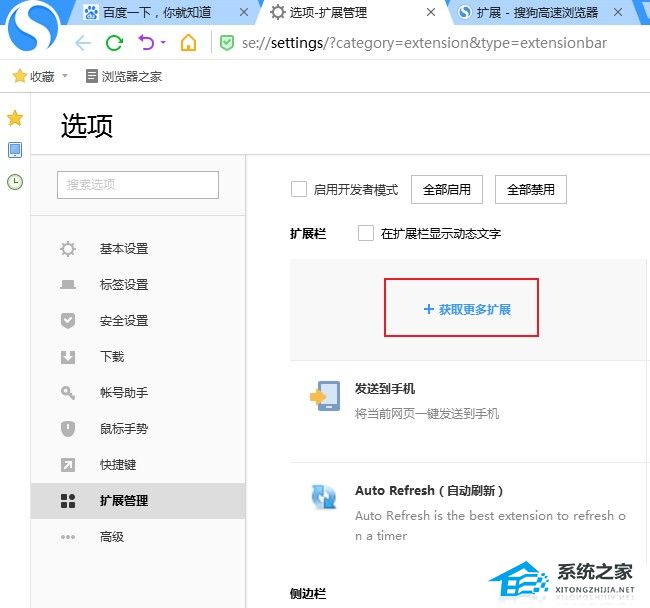Go to home page with the house icon
650x608 pixels.
tap(188, 43)
